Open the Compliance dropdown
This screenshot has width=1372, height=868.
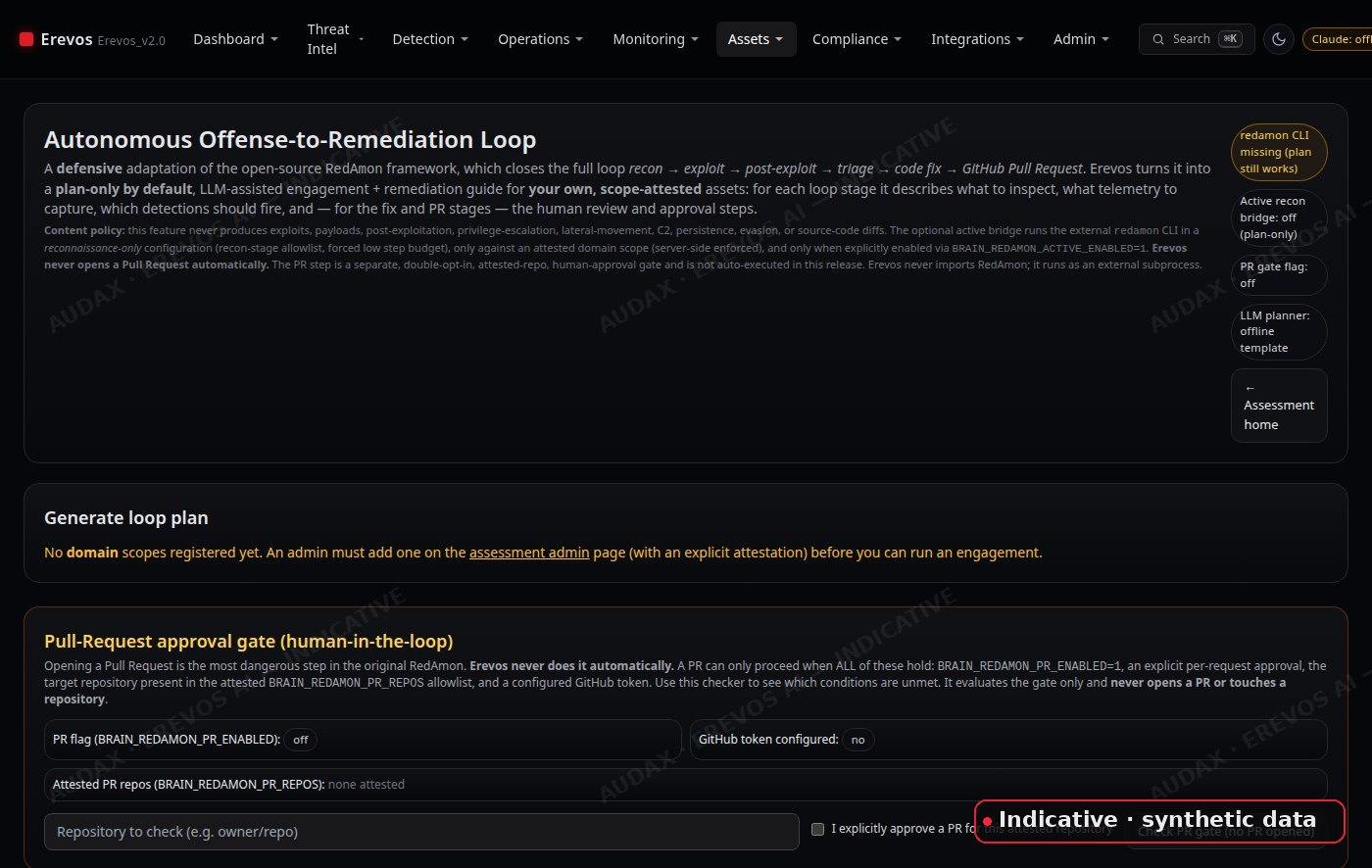point(857,39)
